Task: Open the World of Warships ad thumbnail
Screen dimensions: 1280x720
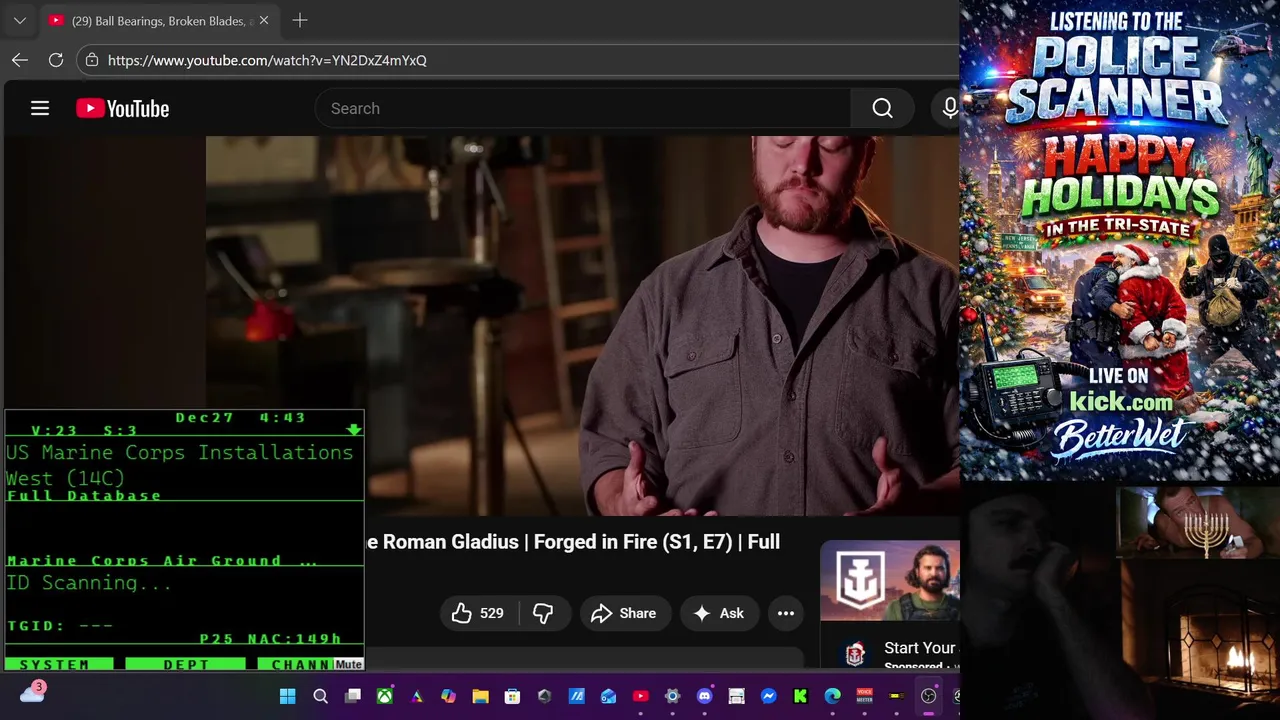Action: click(x=890, y=581)
